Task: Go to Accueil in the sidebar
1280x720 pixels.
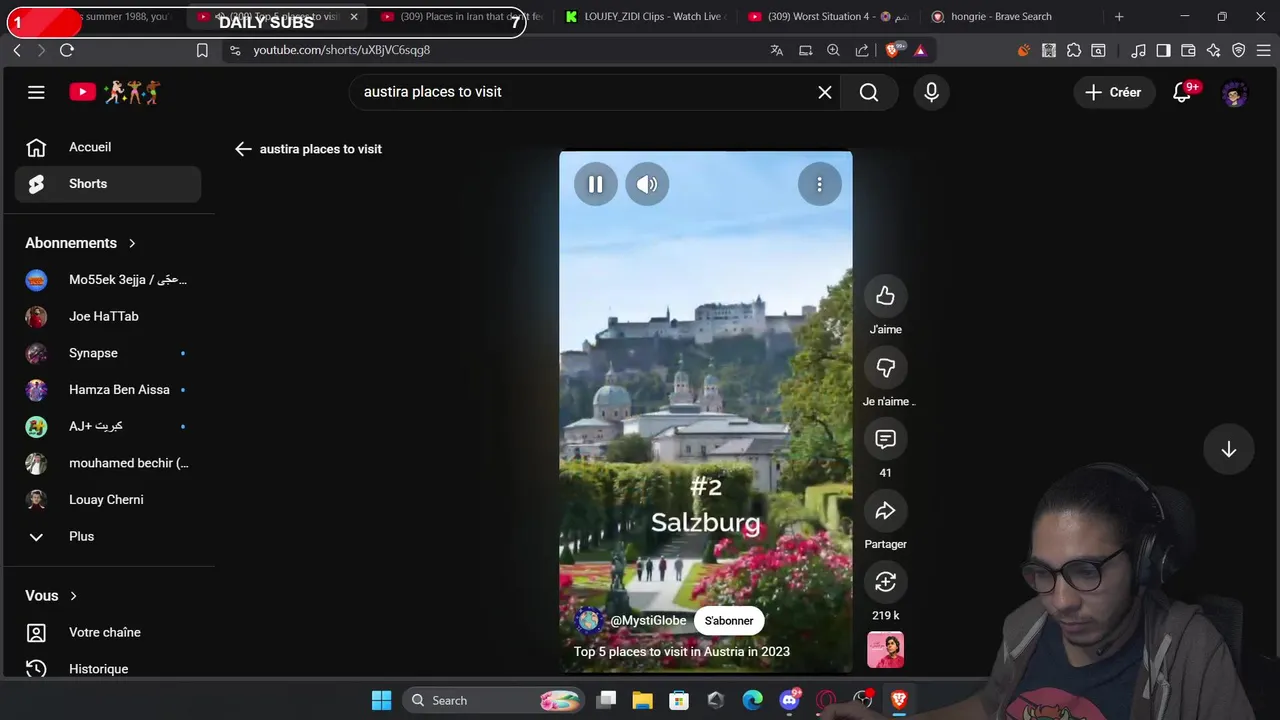Action: coord(108,147)
